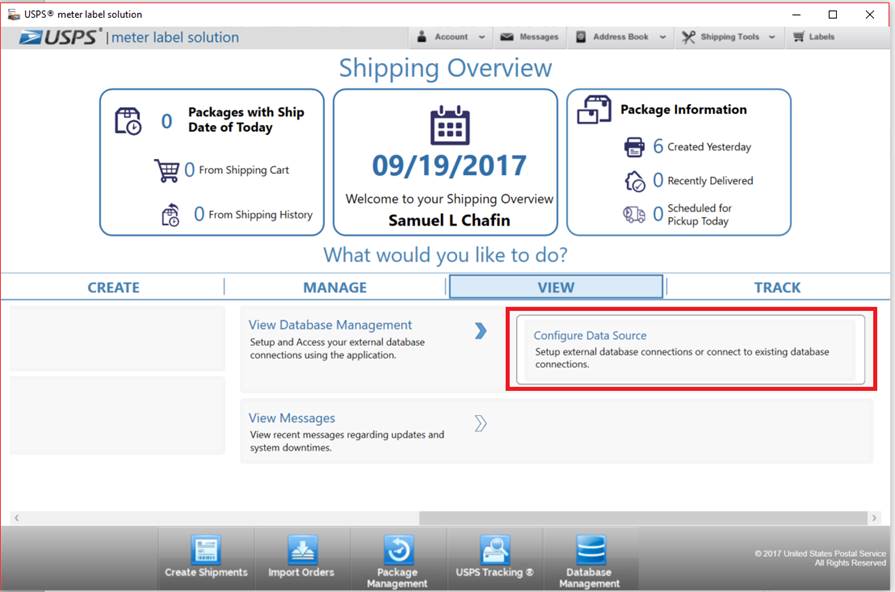Switch to the MANAGE tab
Viewport: 895px width, 592px height.
point(335,287)
